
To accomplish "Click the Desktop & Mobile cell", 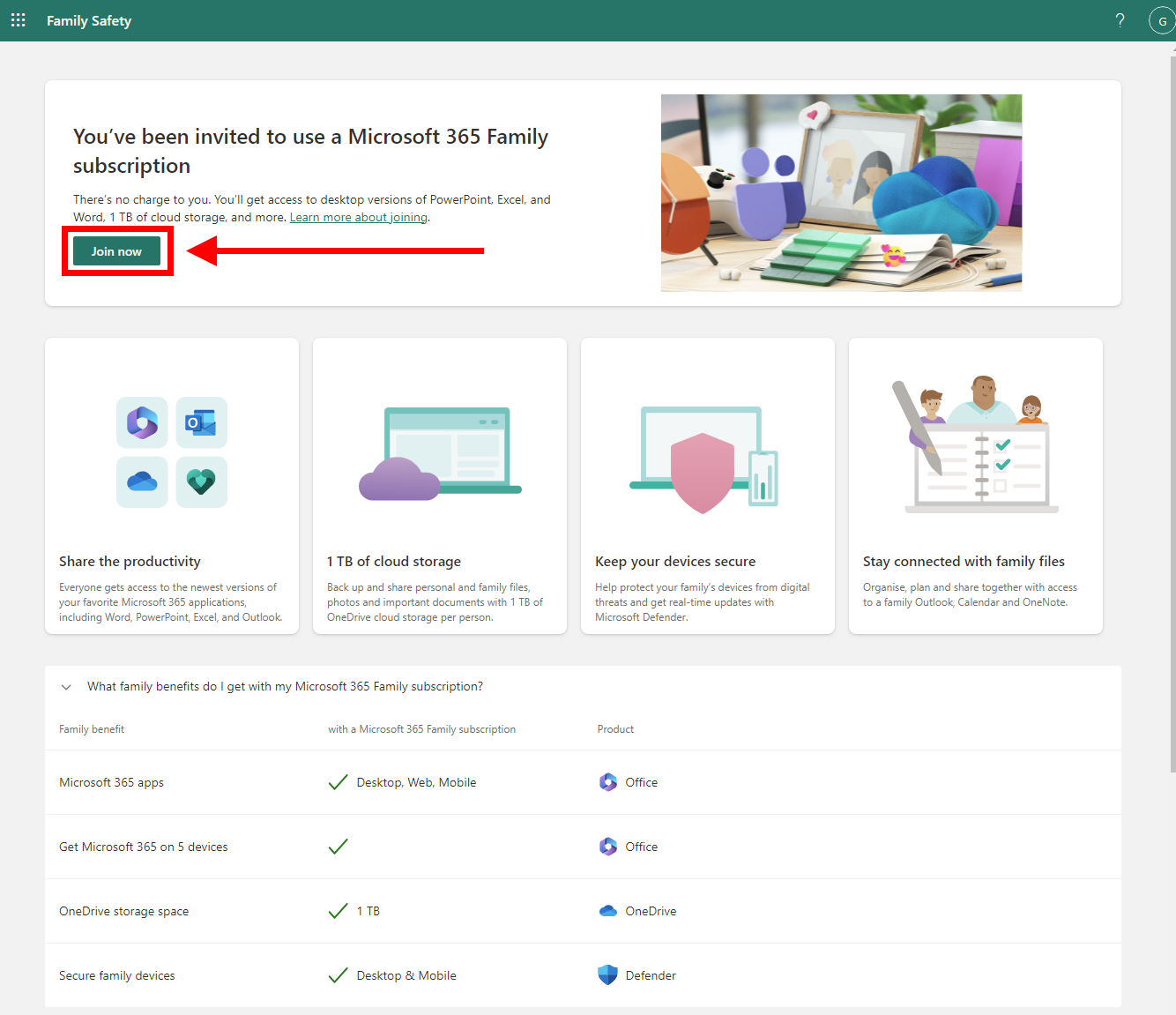I will [406, 975].
